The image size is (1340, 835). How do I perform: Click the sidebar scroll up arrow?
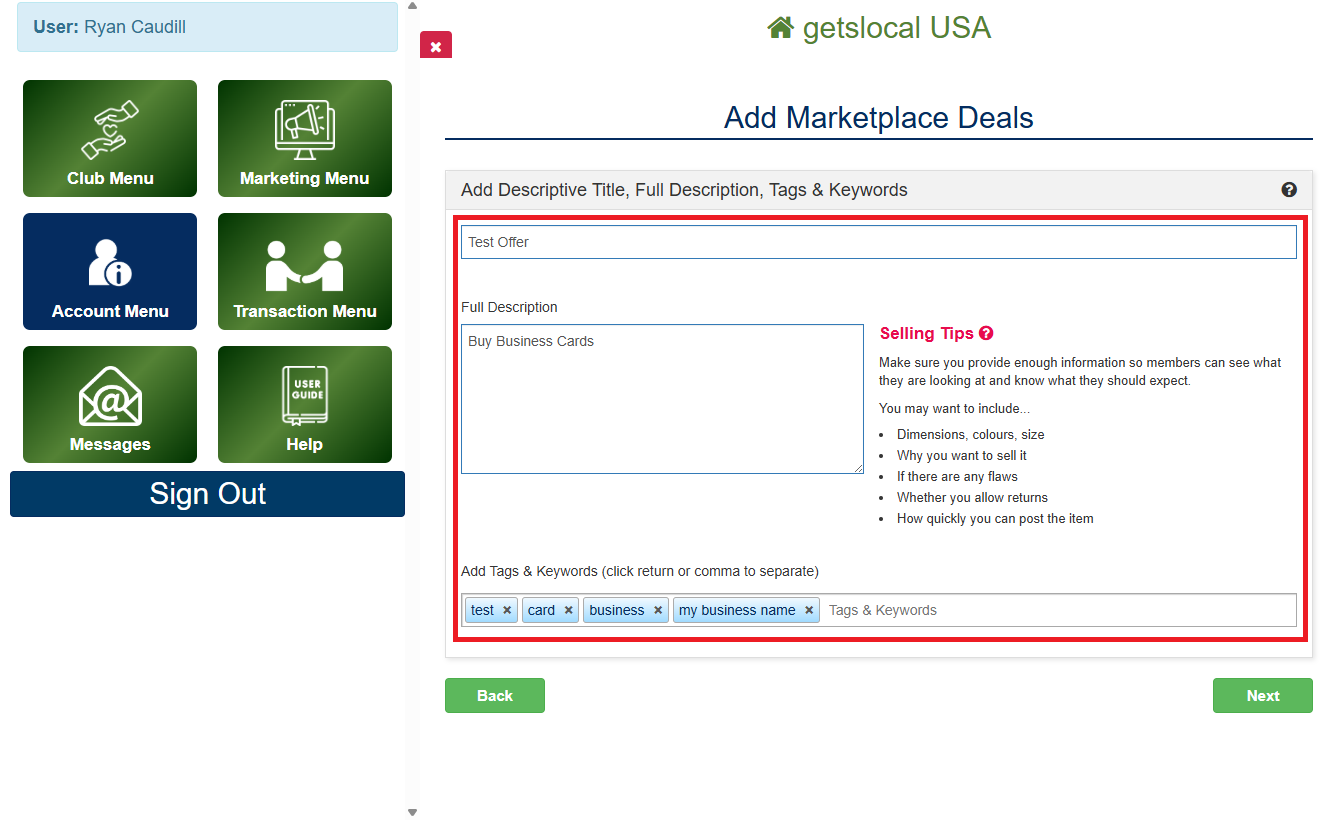pos(412,6)
